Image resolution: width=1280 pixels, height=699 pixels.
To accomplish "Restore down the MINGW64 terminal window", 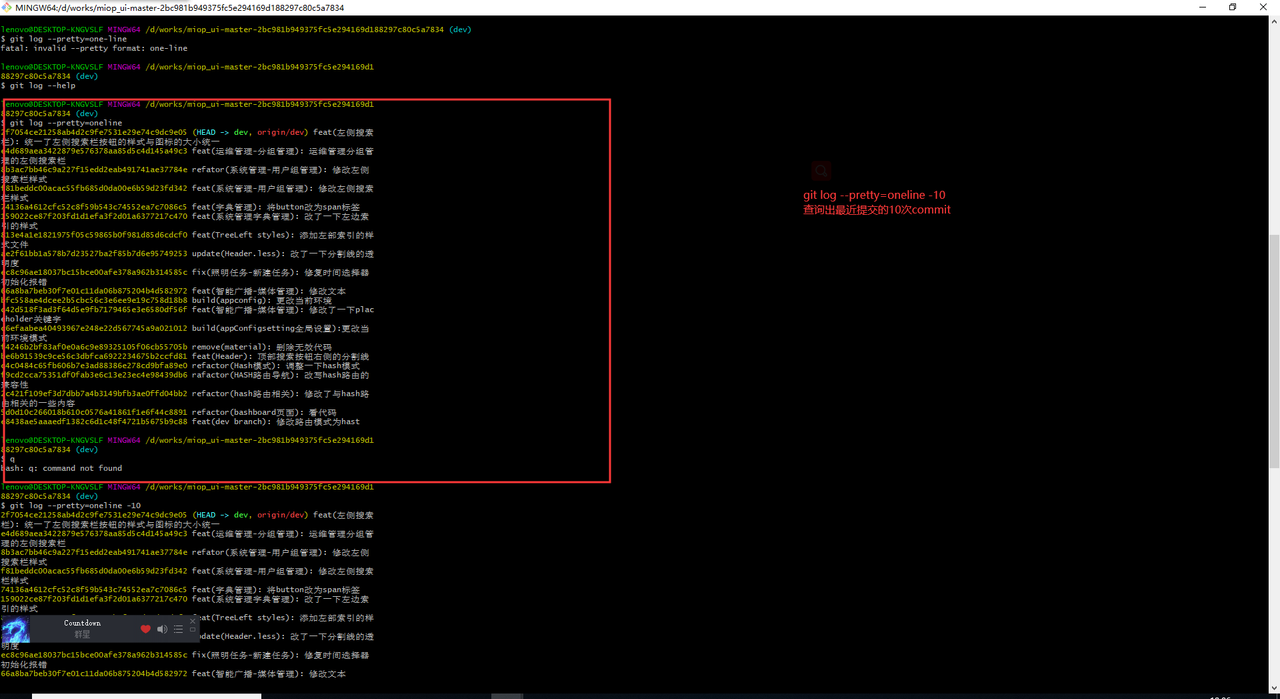I will 1232,7.
